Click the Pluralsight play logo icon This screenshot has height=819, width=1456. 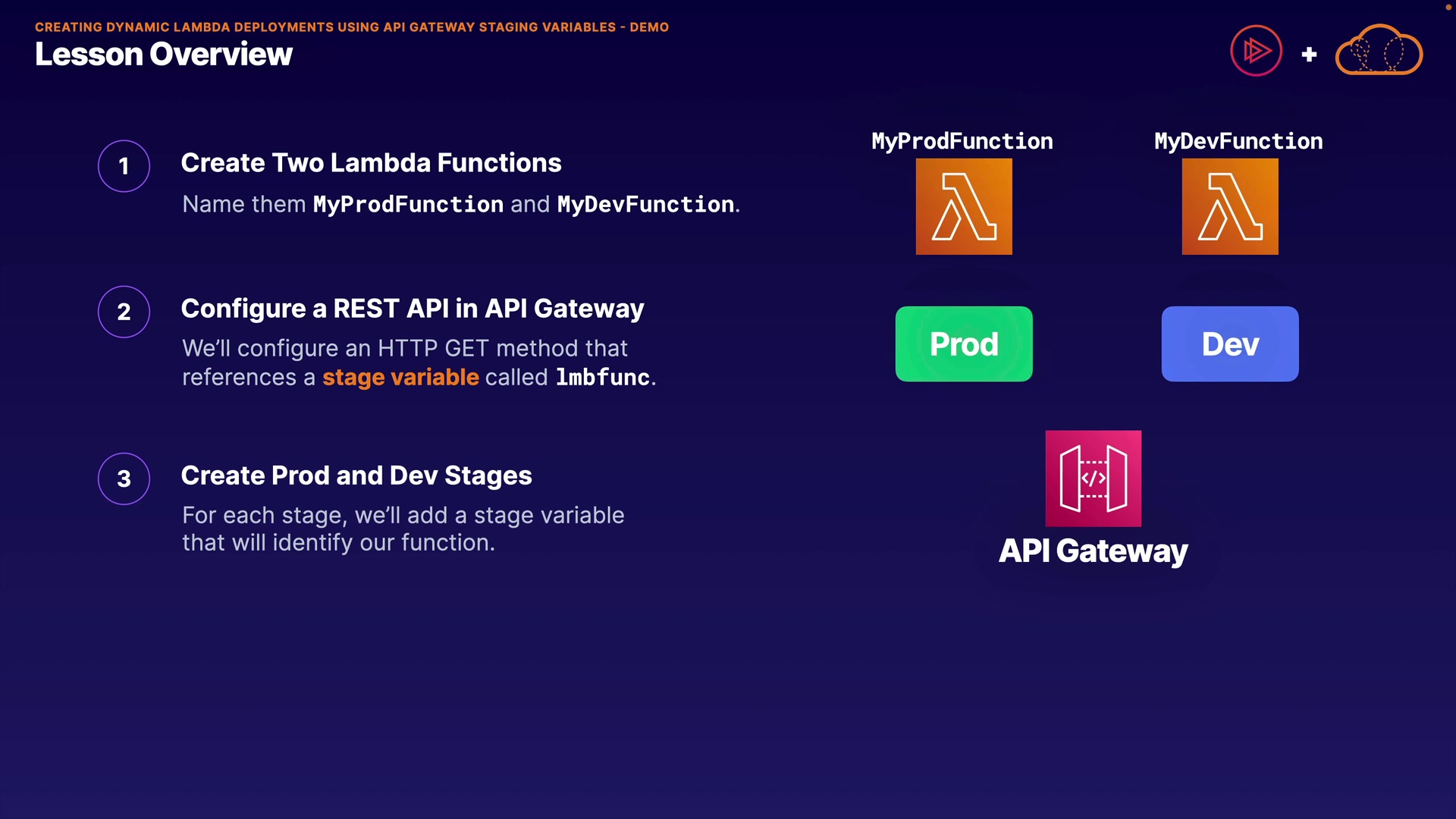point(1256,51)
